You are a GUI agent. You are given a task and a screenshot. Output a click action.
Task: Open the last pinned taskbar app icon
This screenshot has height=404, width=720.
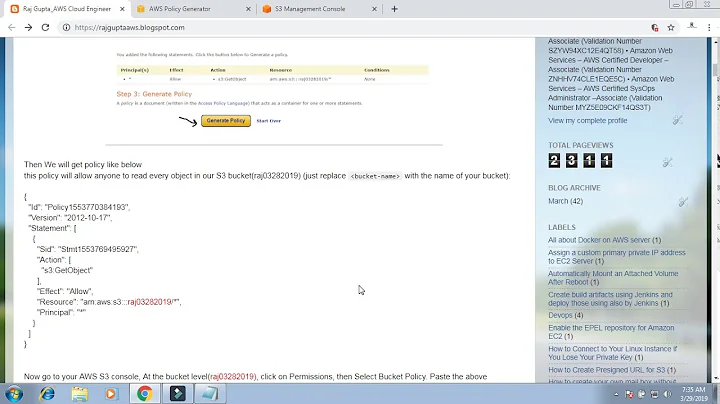[x=210, y=394]
